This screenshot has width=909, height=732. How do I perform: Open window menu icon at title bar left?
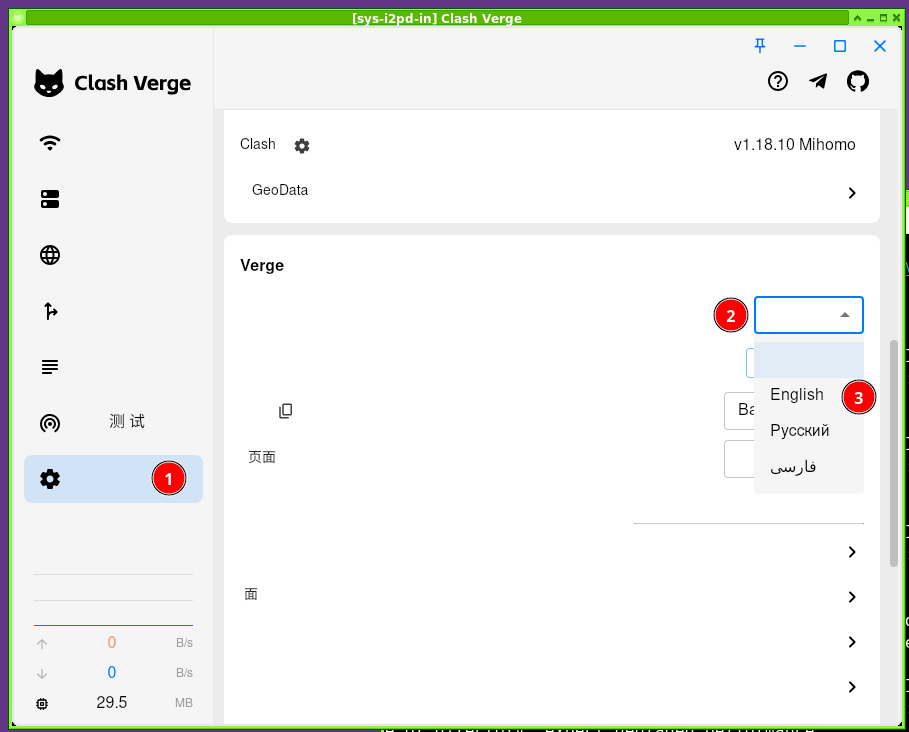tap(17, 18)
